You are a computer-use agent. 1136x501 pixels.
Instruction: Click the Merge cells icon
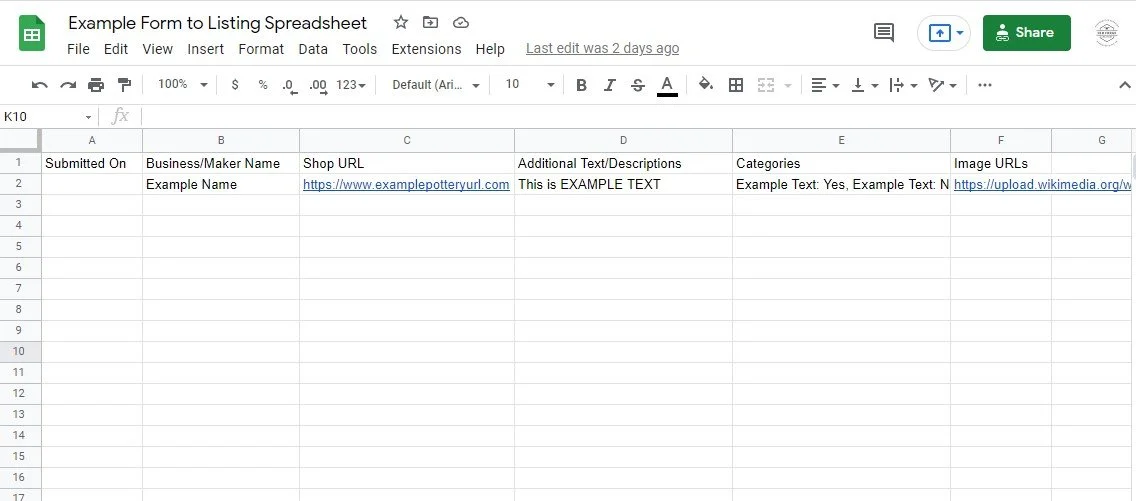766,85
